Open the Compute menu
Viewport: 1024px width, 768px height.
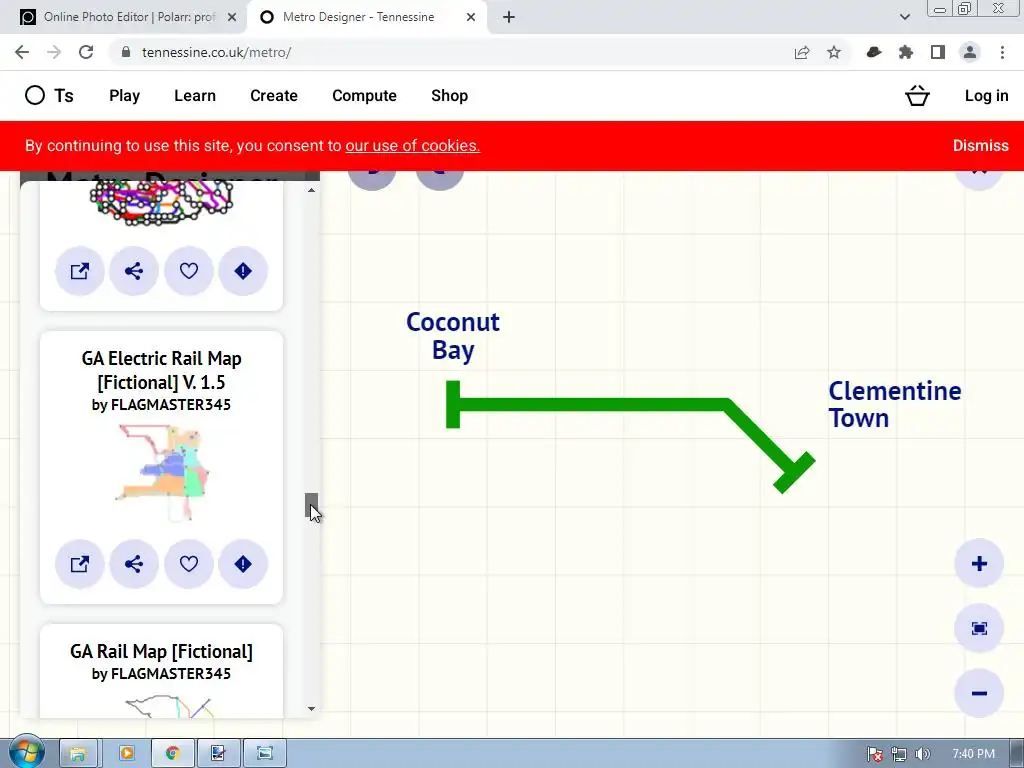tap(364, 95)
